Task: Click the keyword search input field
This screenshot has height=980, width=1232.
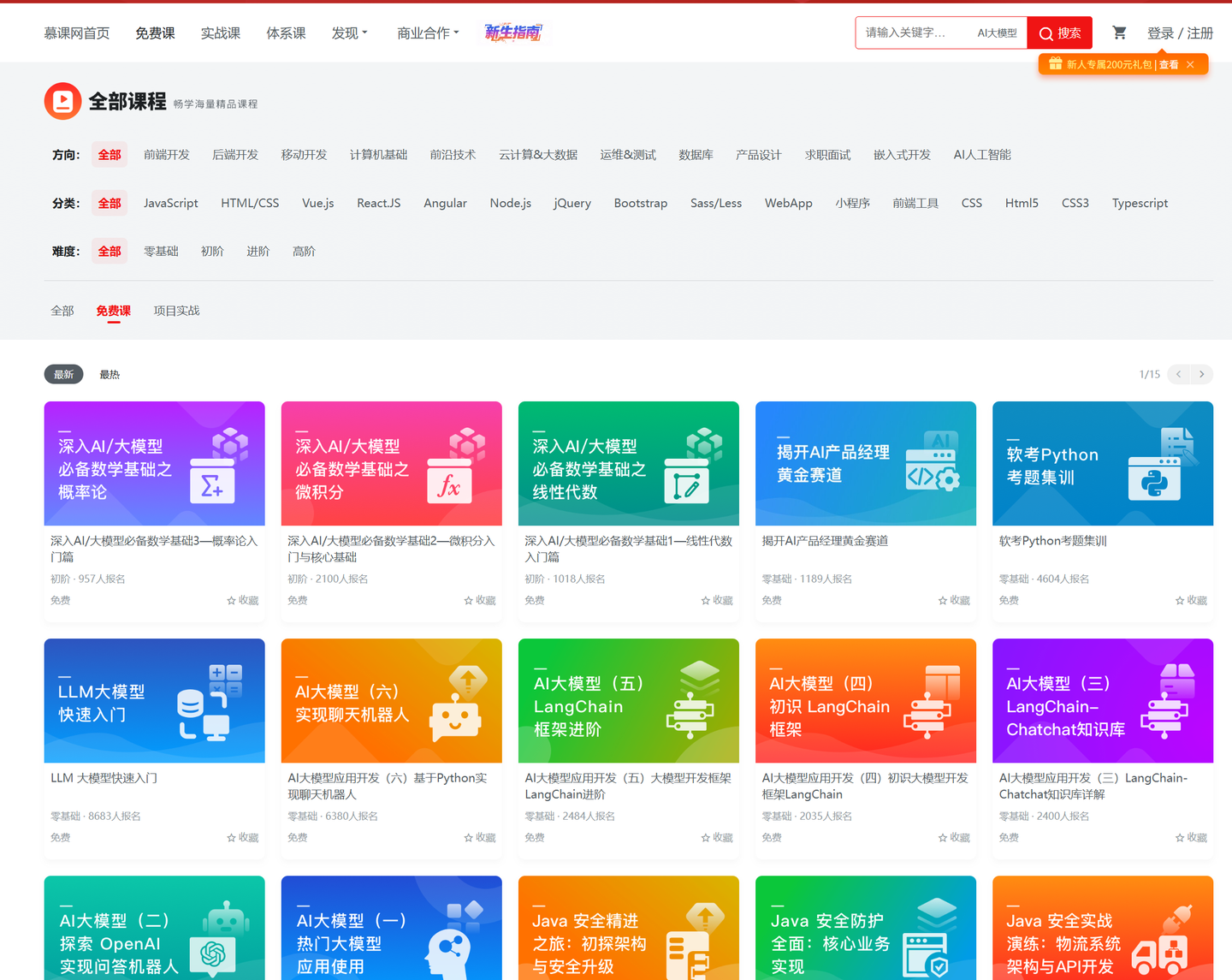Action: click(x=915, y=33)
